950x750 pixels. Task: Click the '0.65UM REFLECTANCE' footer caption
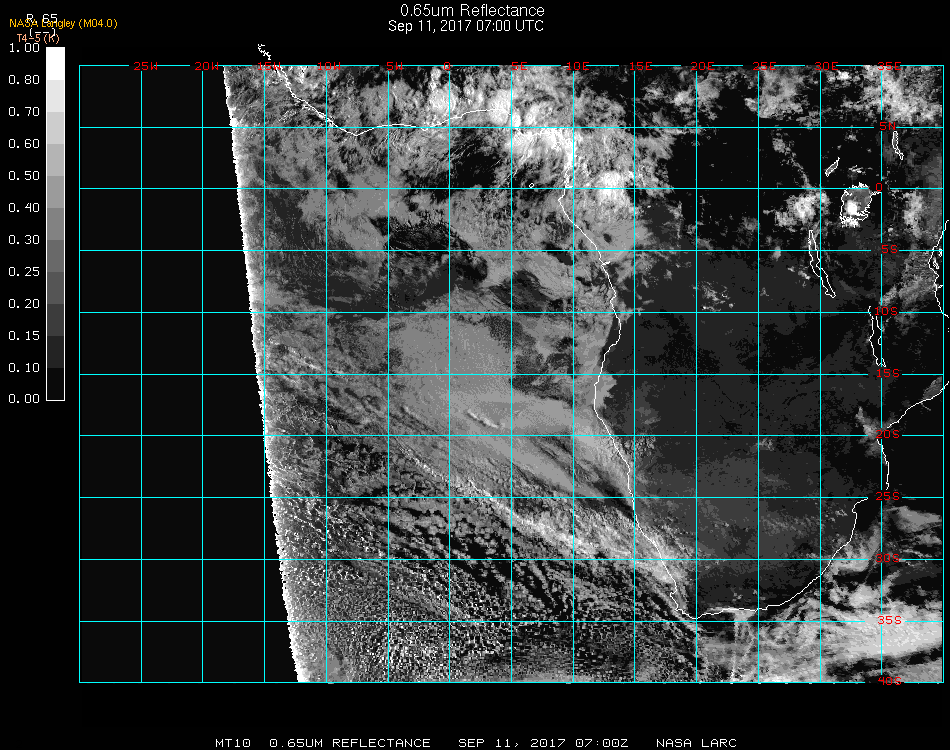350,743
